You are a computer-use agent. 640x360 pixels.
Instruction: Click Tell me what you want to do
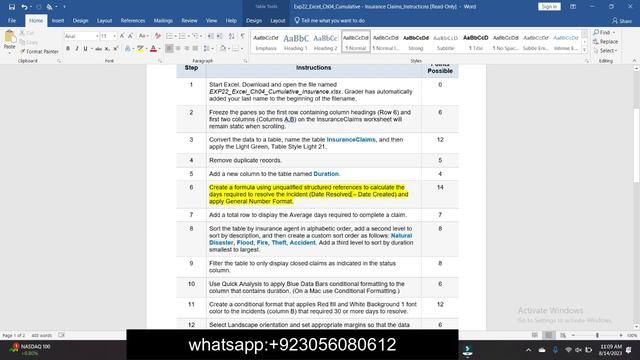click(x=329, y=20)
